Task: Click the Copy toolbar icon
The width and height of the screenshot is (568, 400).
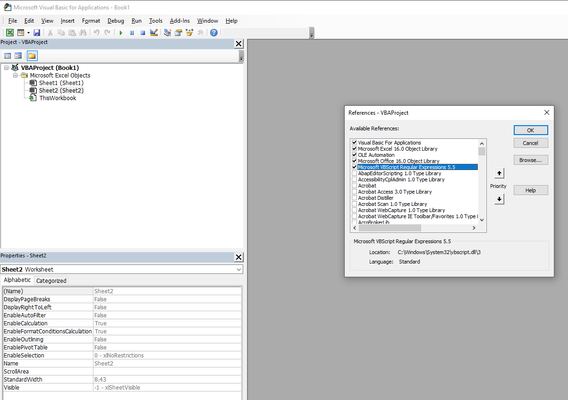Action: (61, 33)
